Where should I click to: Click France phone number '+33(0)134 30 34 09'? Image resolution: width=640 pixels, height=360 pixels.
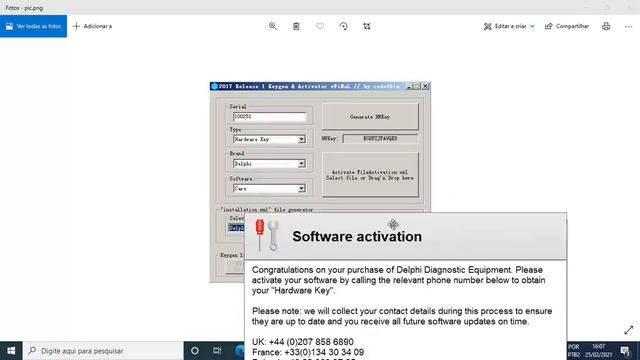[x=324, y=352]
